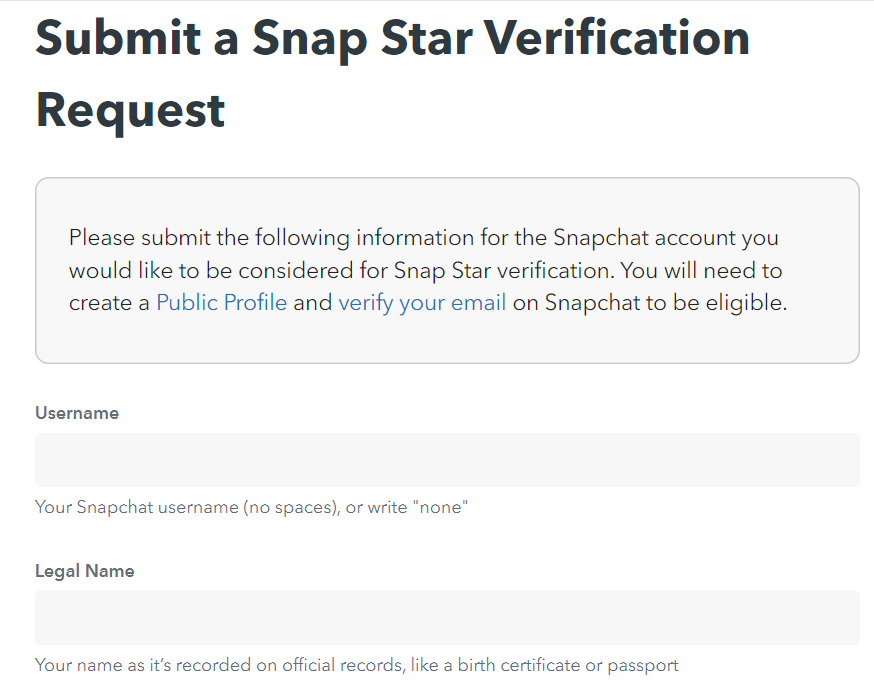Click into the Username input field
Image resolution: width=874 pixels, height=700 pixels.
447,460
